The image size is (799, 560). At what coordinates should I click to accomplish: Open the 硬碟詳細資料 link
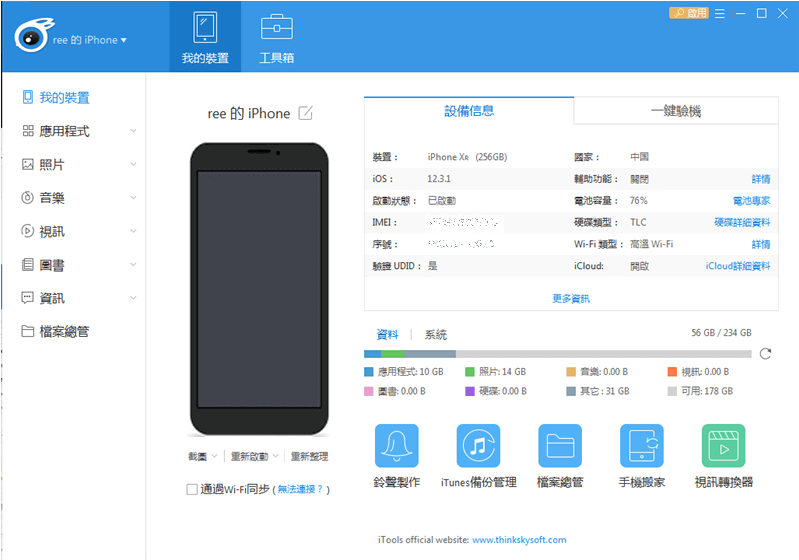pyautogui.click(x=742, y=222)
